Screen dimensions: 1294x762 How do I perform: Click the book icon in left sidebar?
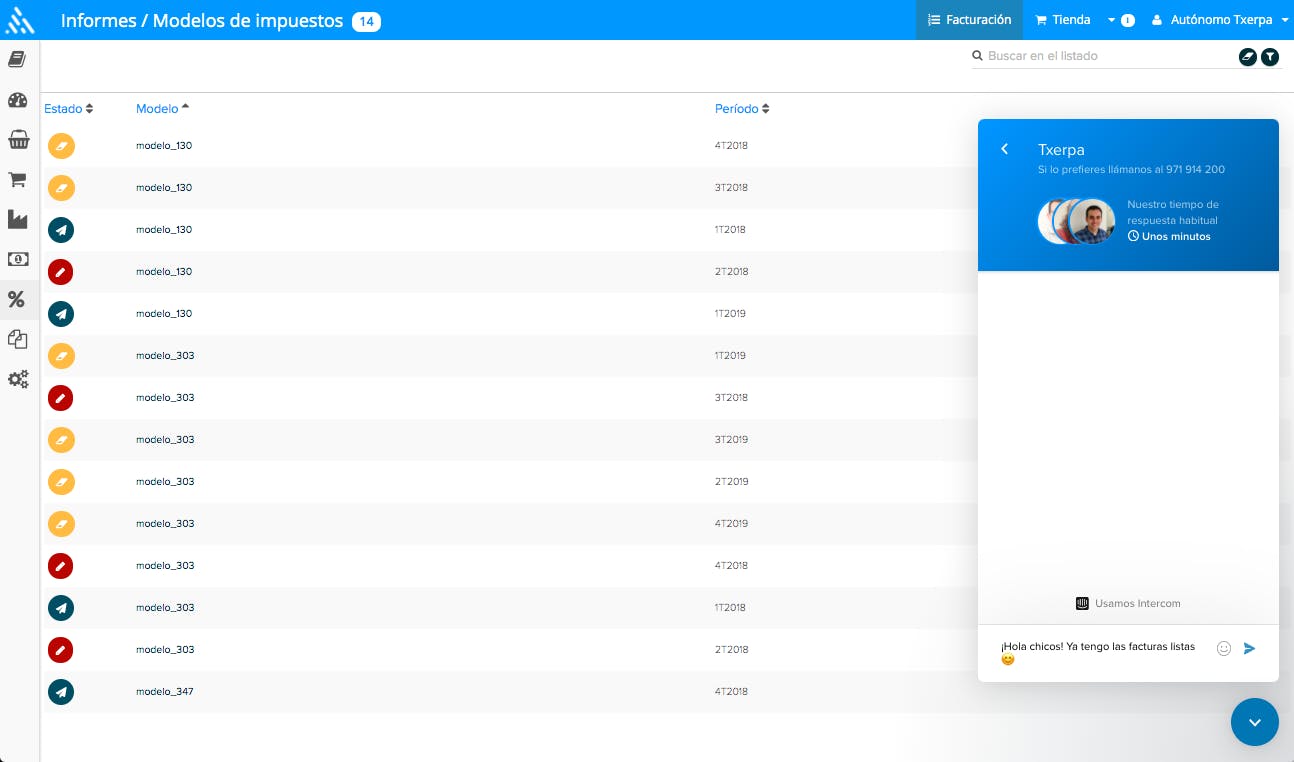[17, 60]
